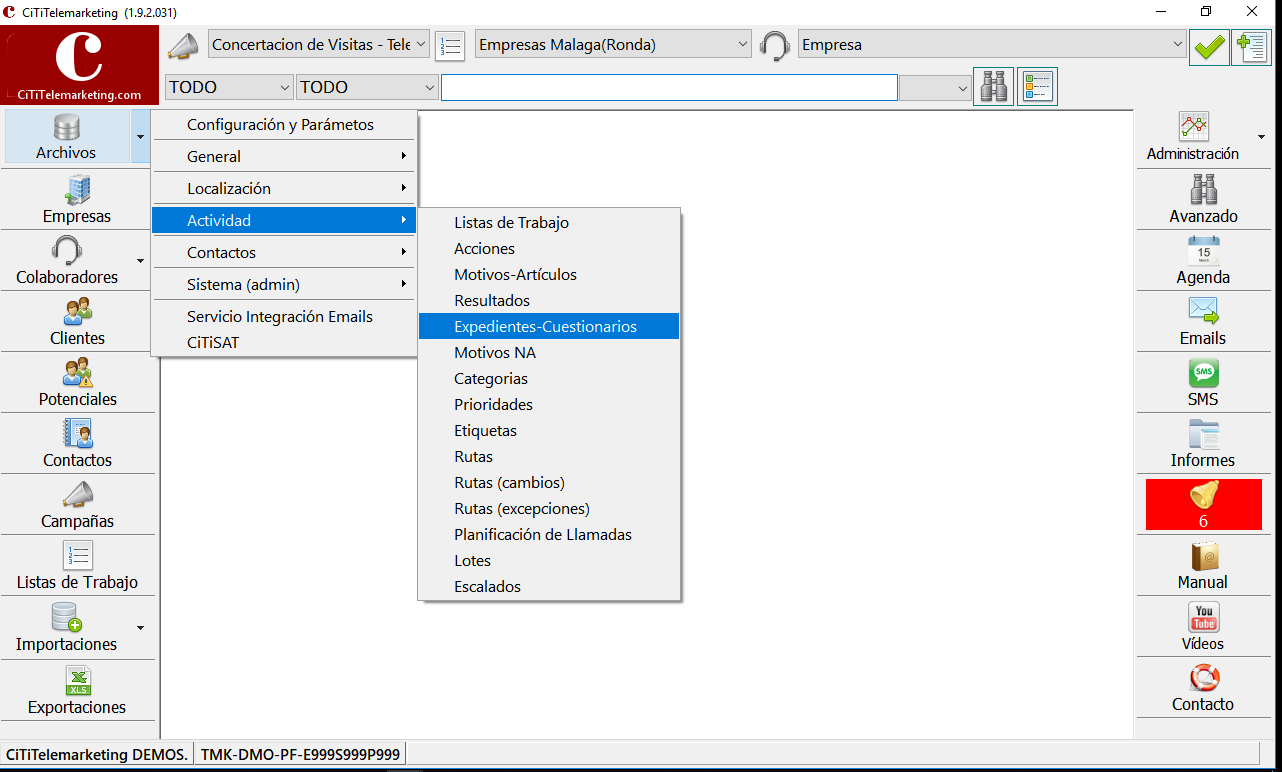Click the green checkmark button
This screenshot has height=772, width=1282.
[1209, 47]
